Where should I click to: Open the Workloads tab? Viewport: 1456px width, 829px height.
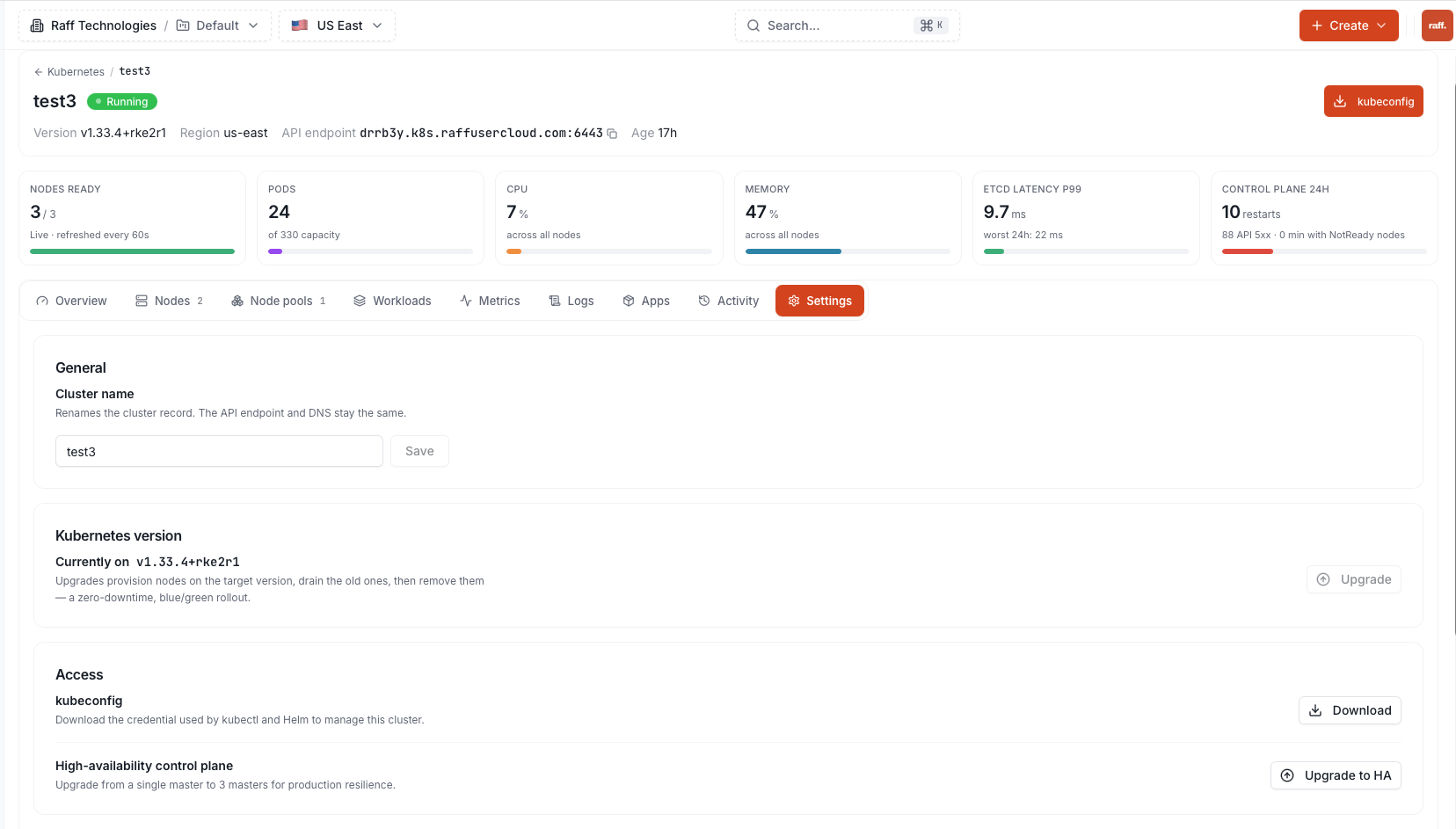pos(392,301)
